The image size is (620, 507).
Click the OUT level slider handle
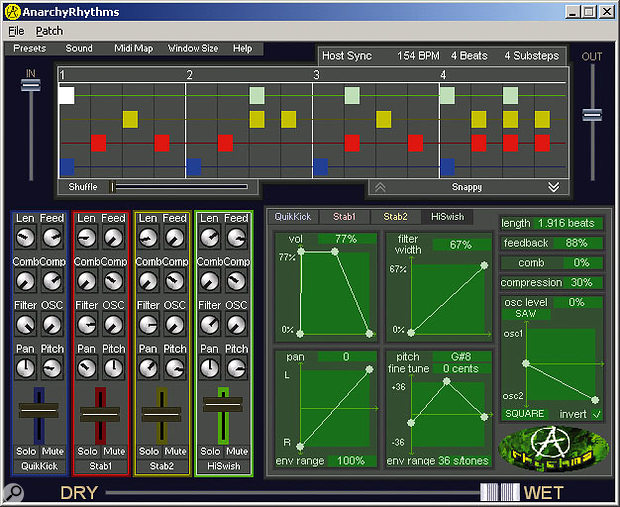tap(592, 115)
